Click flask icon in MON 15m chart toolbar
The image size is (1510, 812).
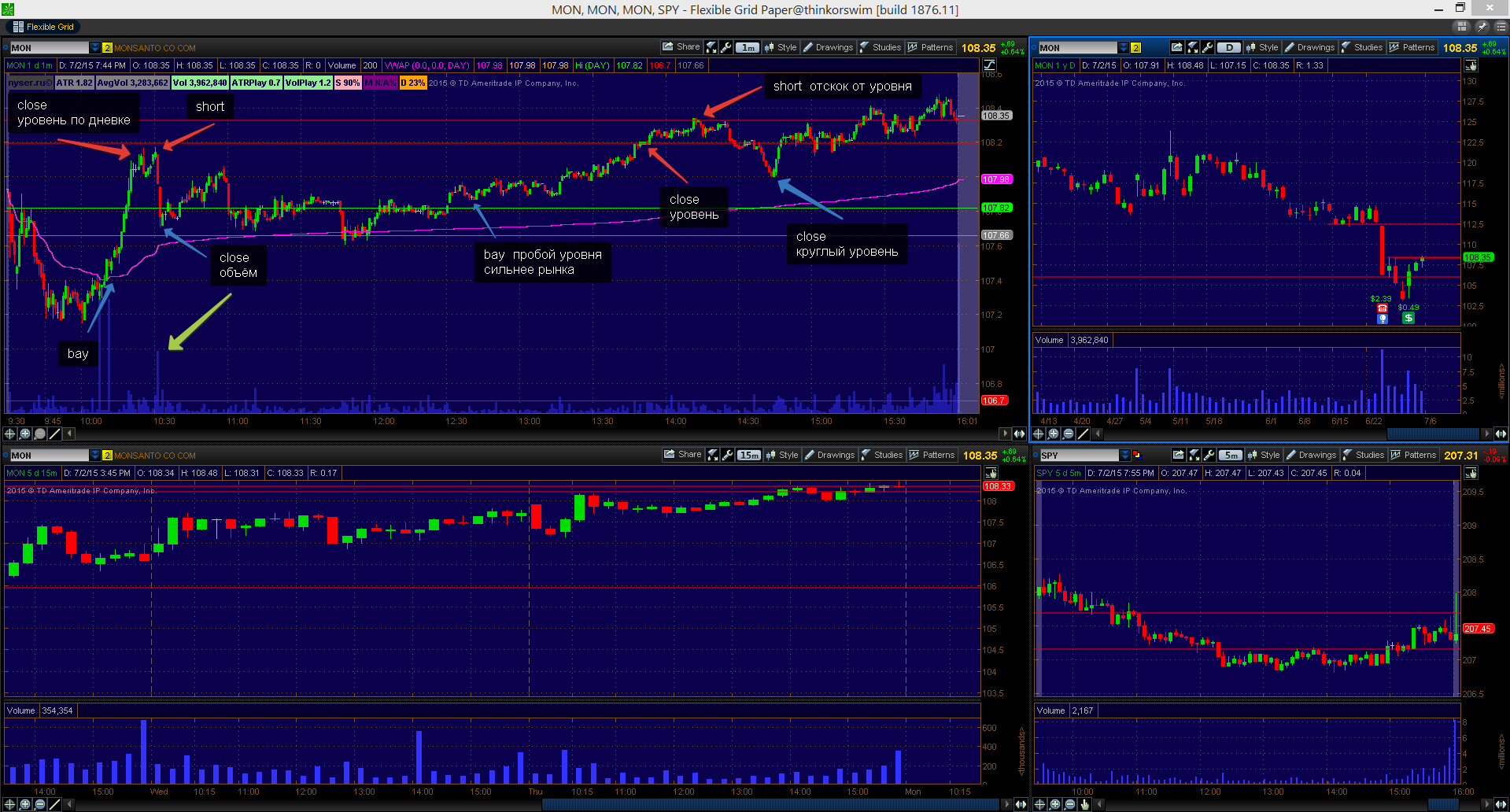tap(714, 455)
